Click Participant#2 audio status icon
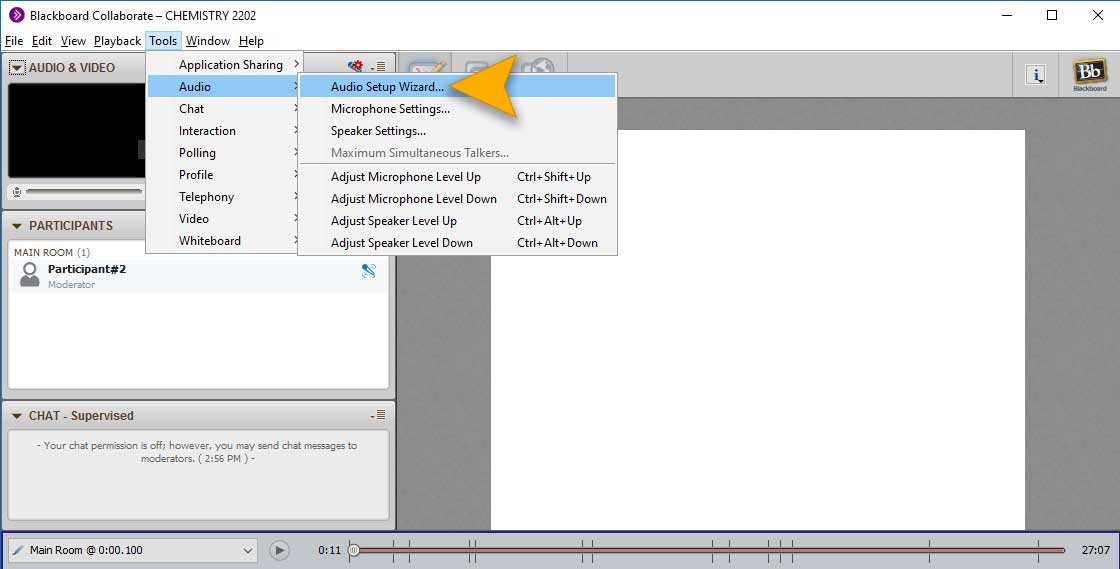This screenshot has height=569, width=1120. (x=369, y=271)
